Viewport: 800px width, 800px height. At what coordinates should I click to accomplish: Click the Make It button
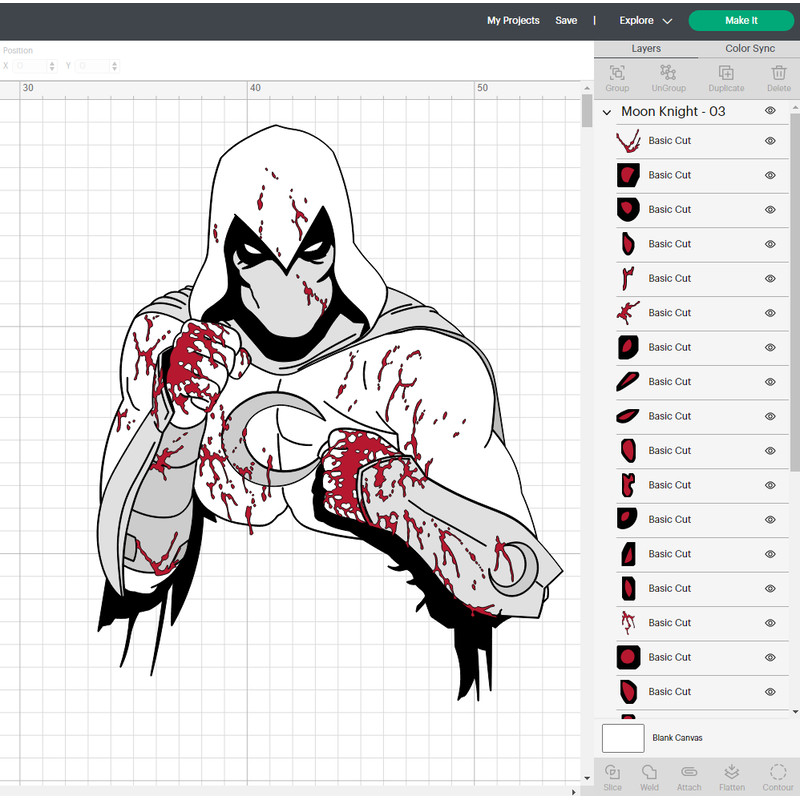tap(741, 20)
